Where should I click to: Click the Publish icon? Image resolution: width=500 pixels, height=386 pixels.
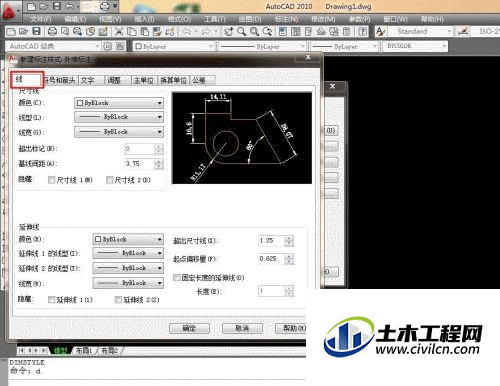point(78,32)
